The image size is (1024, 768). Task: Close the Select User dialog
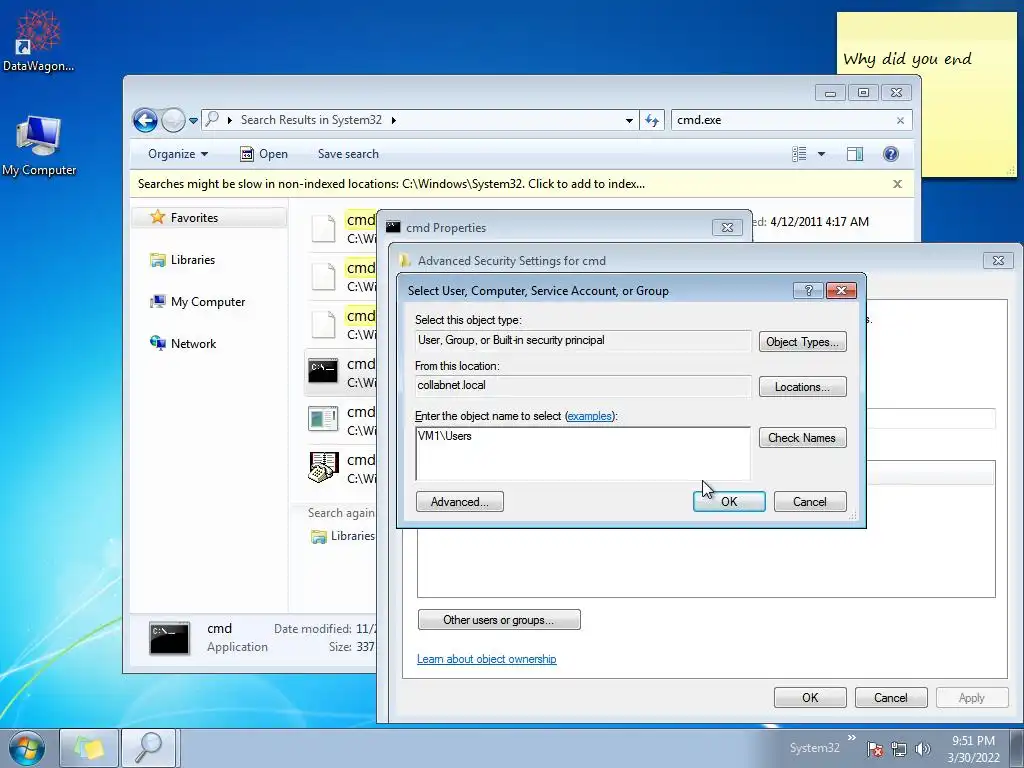tap(841, 291)
